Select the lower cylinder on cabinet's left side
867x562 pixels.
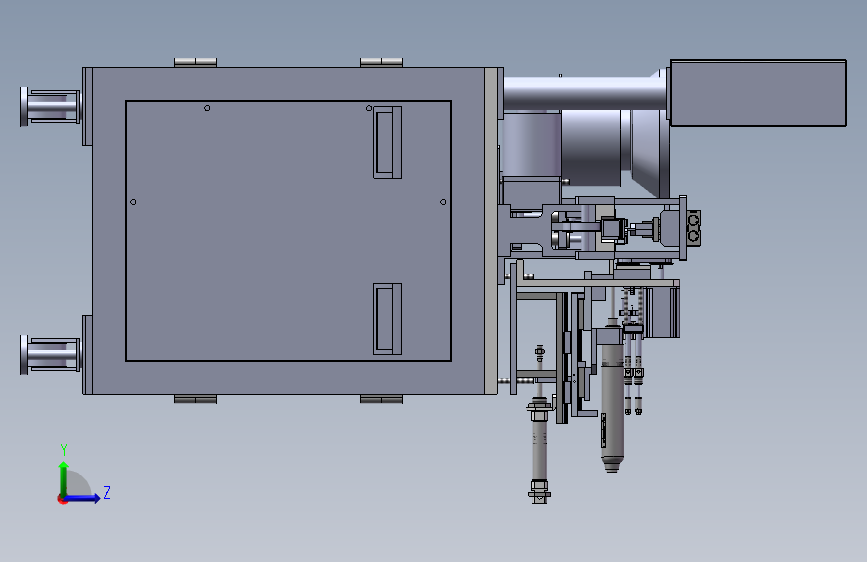[50, 355]
